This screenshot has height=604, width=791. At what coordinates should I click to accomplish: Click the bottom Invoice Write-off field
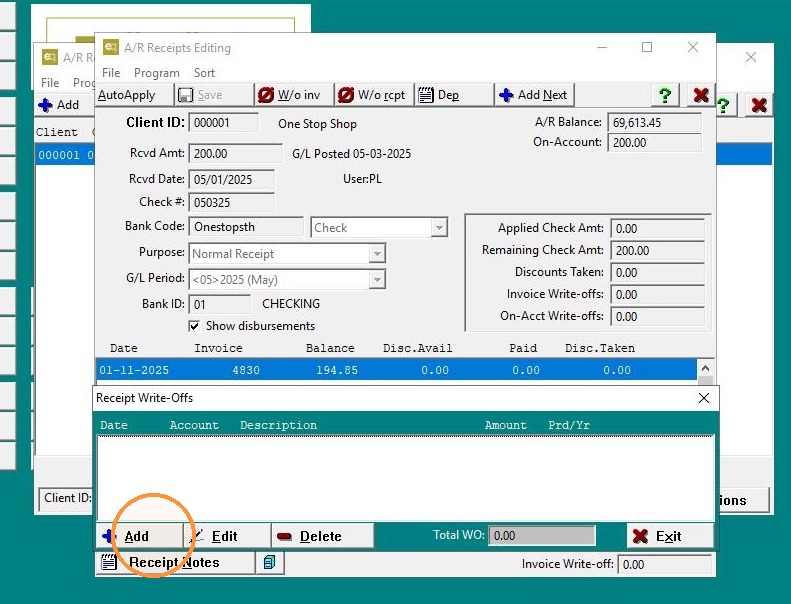point(664,565)
